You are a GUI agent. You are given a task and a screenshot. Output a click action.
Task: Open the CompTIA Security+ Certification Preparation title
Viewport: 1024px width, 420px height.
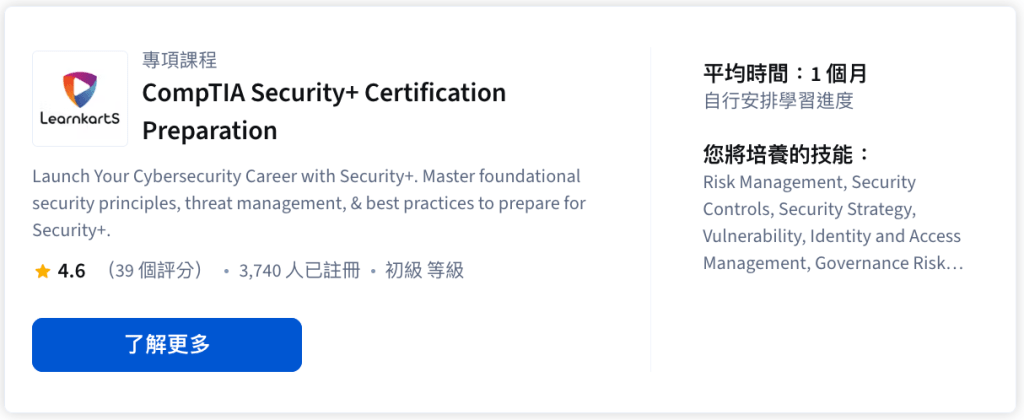coord(324,111)
